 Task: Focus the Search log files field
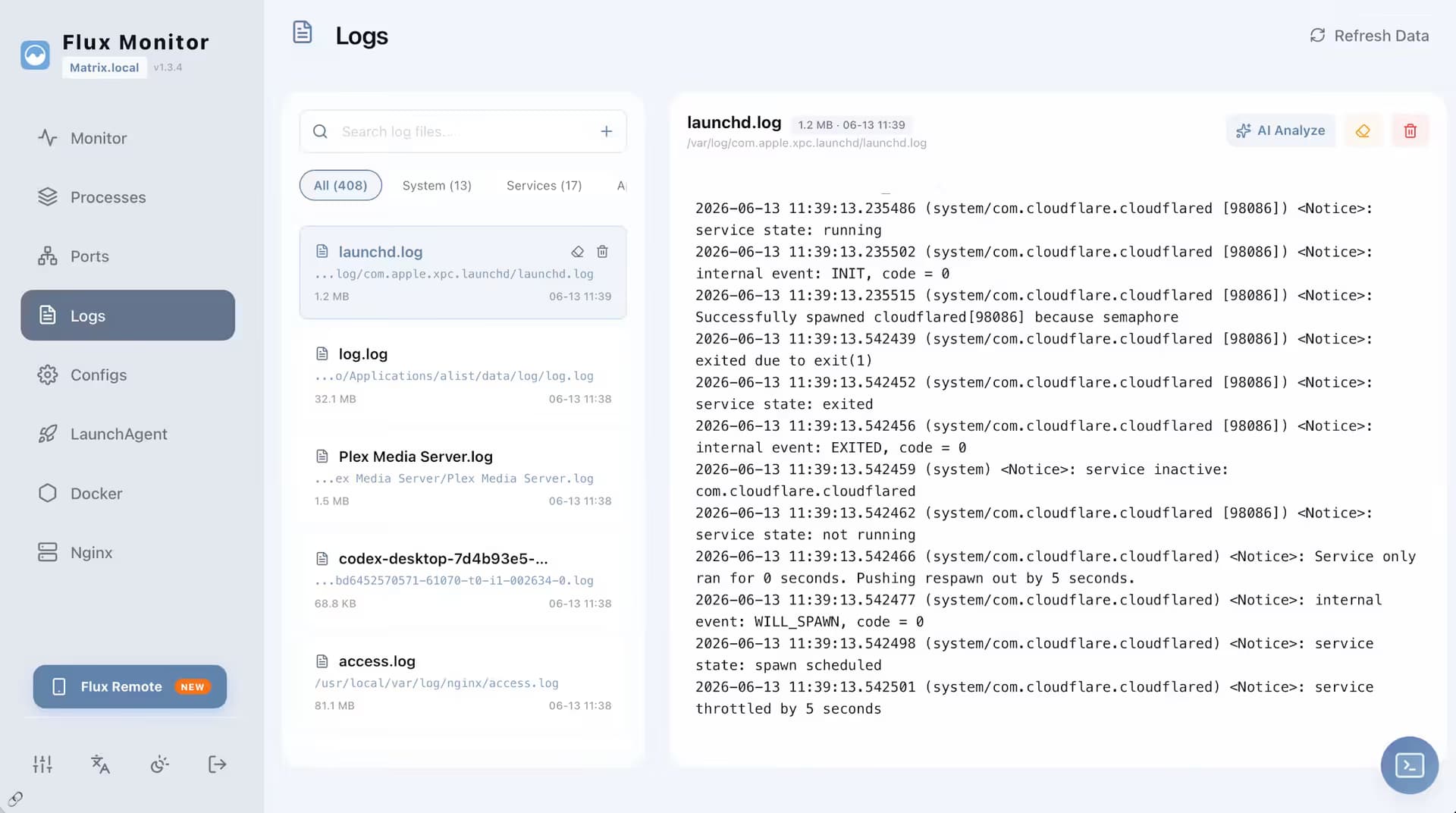(463, 131)
